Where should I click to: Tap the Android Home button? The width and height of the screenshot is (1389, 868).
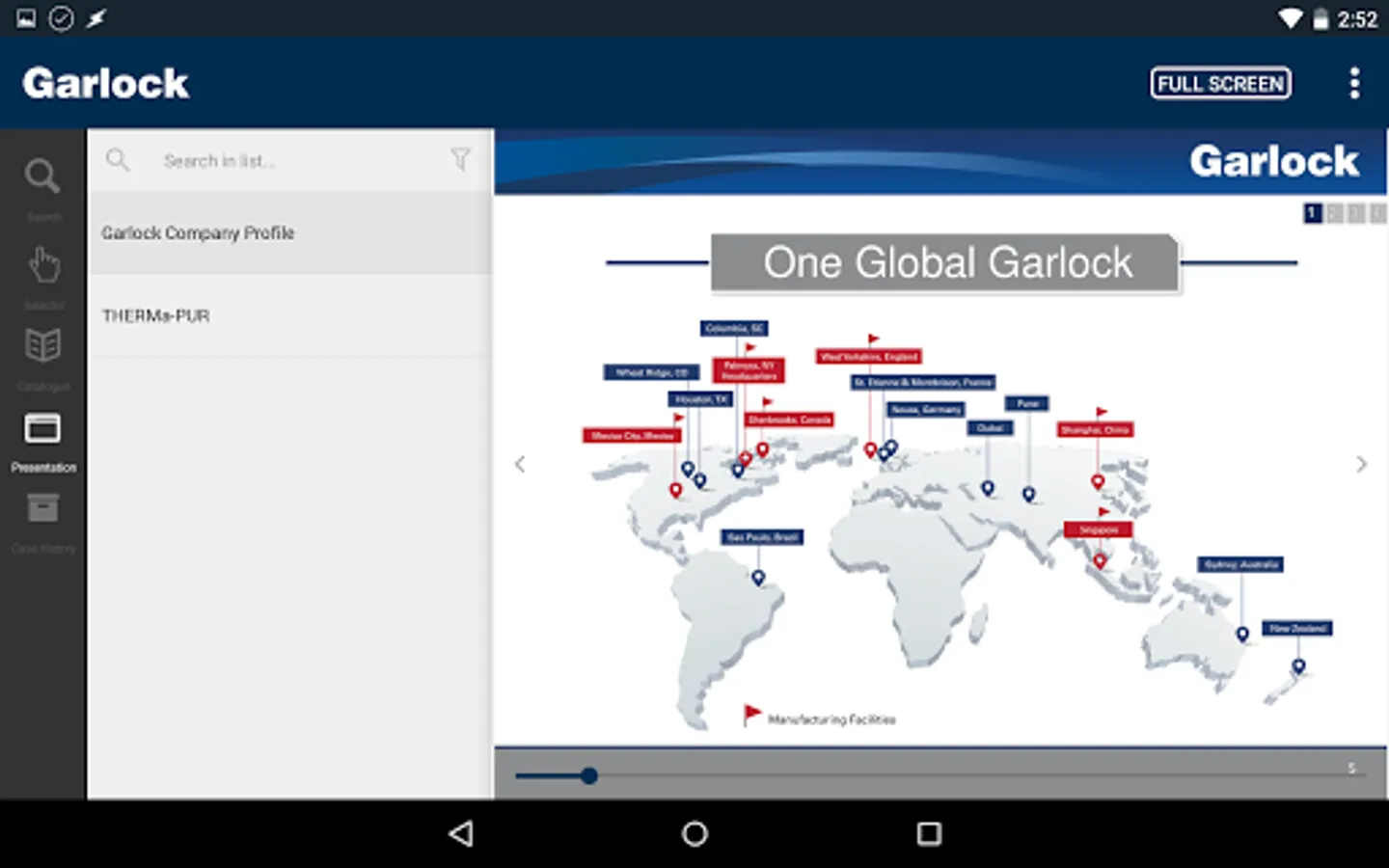pyautogui.click(x=694, y=833)
